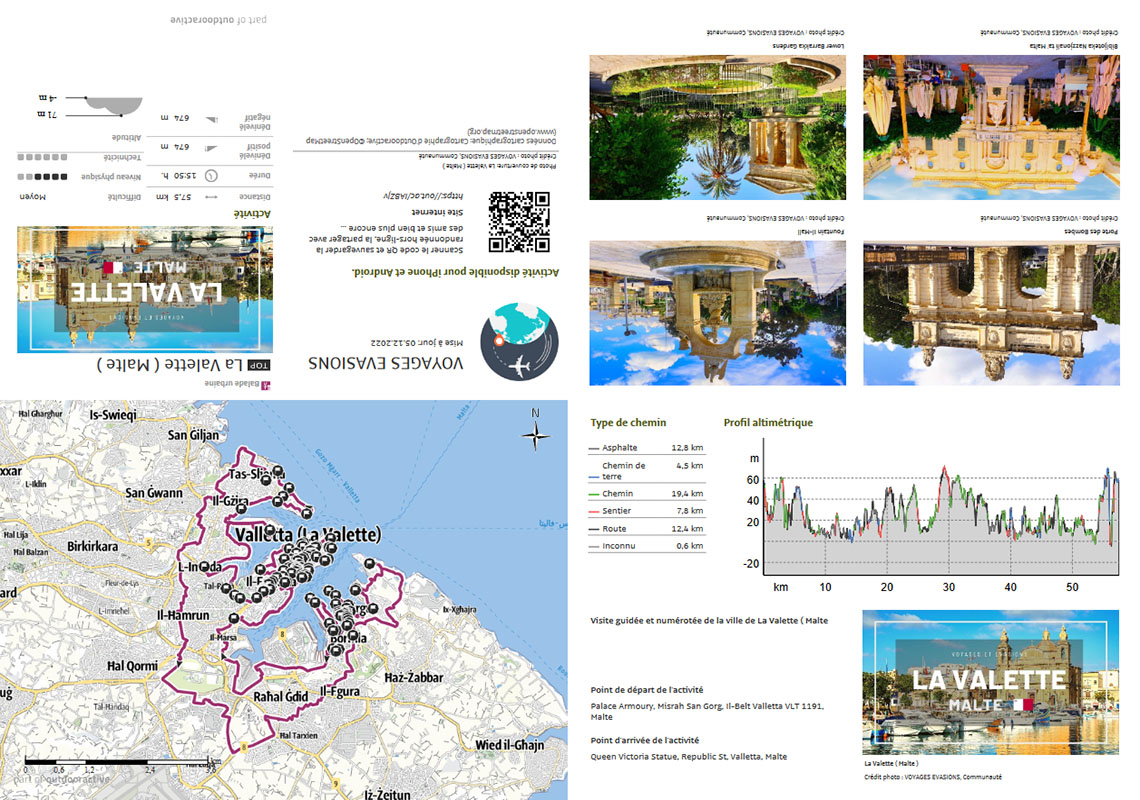Click the 'Ħaż-Żabbar' map label
Viewport: 1140px width, 800px height.
point(414,678)
